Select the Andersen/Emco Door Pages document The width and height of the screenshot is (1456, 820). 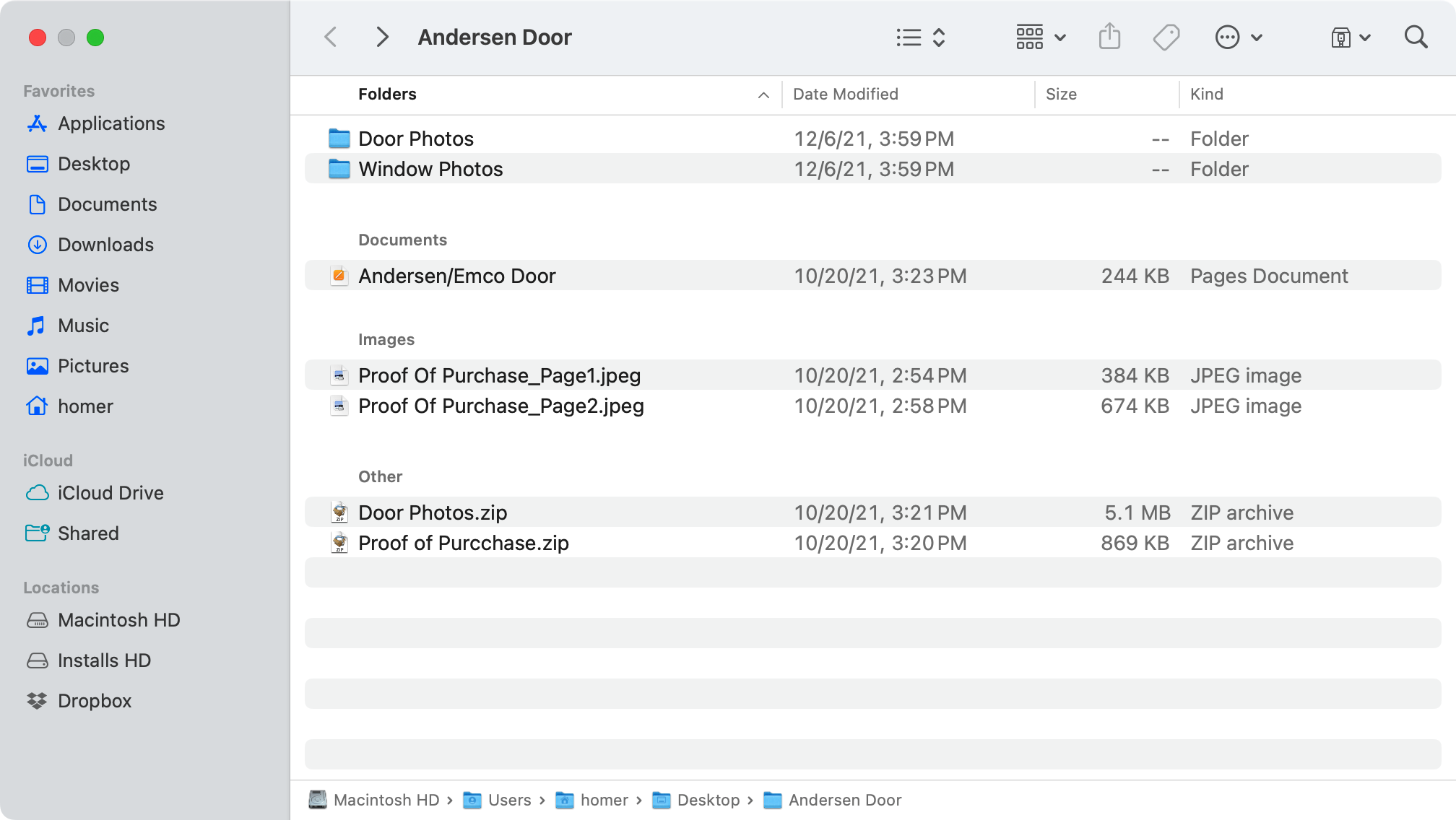pos(872,276)
